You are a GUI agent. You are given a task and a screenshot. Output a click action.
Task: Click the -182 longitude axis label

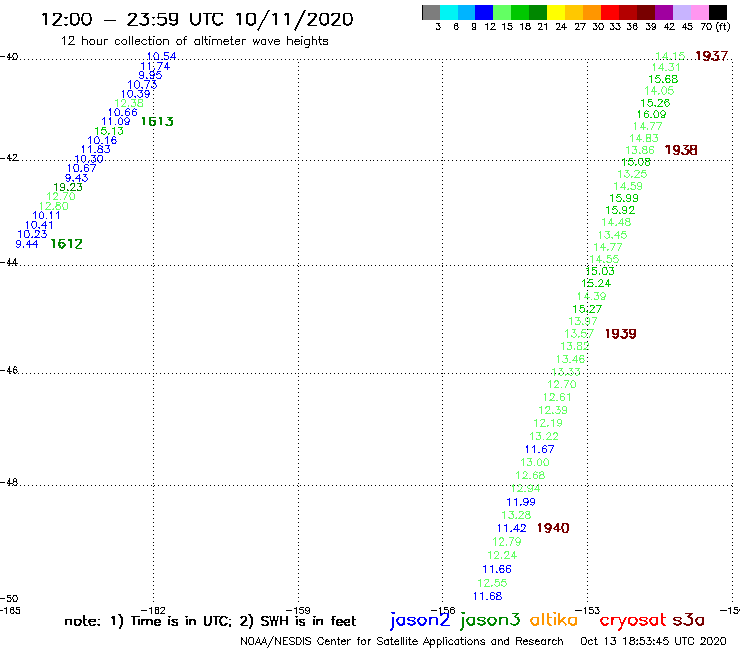coord(153,610)
